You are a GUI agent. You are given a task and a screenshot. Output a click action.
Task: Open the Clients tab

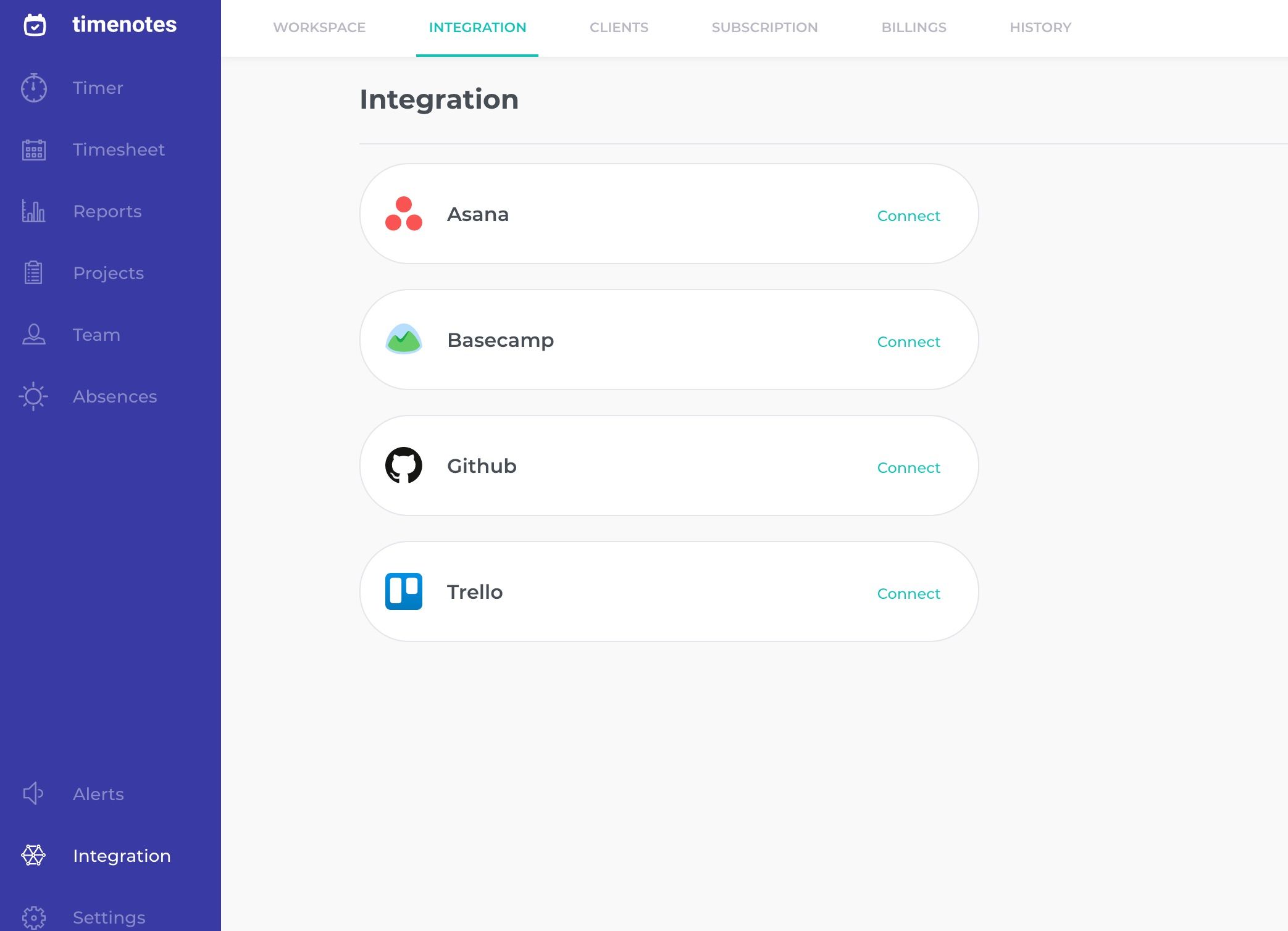point(619,28)
